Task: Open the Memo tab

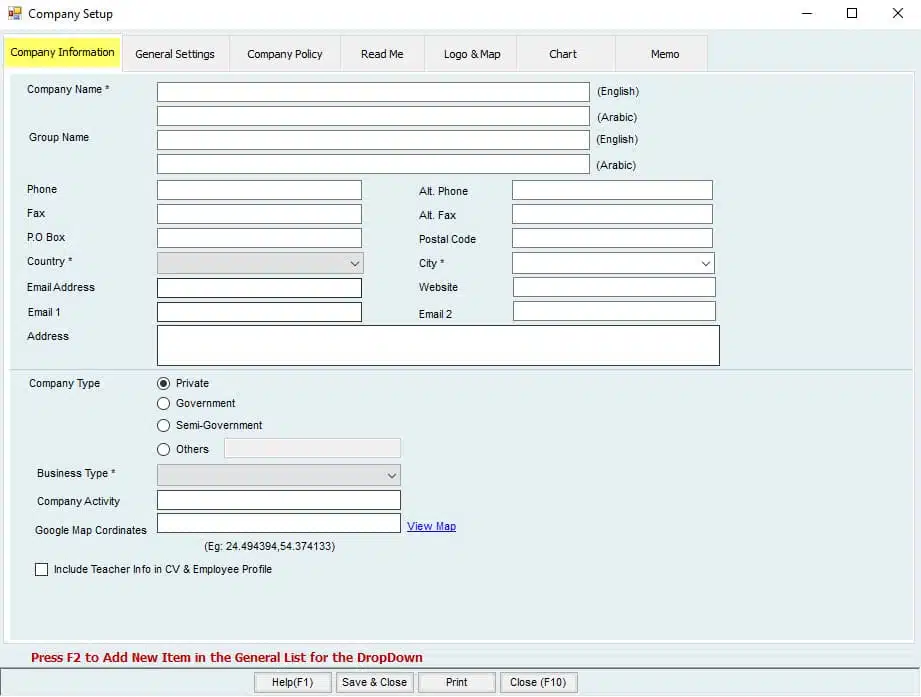Action: (665, 54)
